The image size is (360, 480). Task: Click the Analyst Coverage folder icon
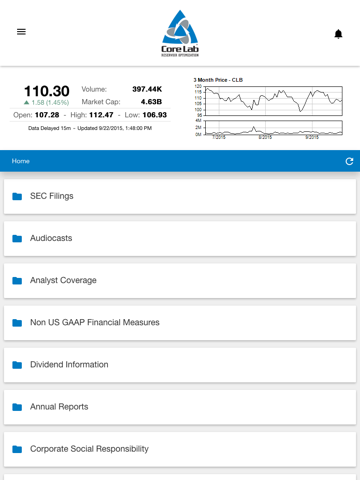(17, 281)
